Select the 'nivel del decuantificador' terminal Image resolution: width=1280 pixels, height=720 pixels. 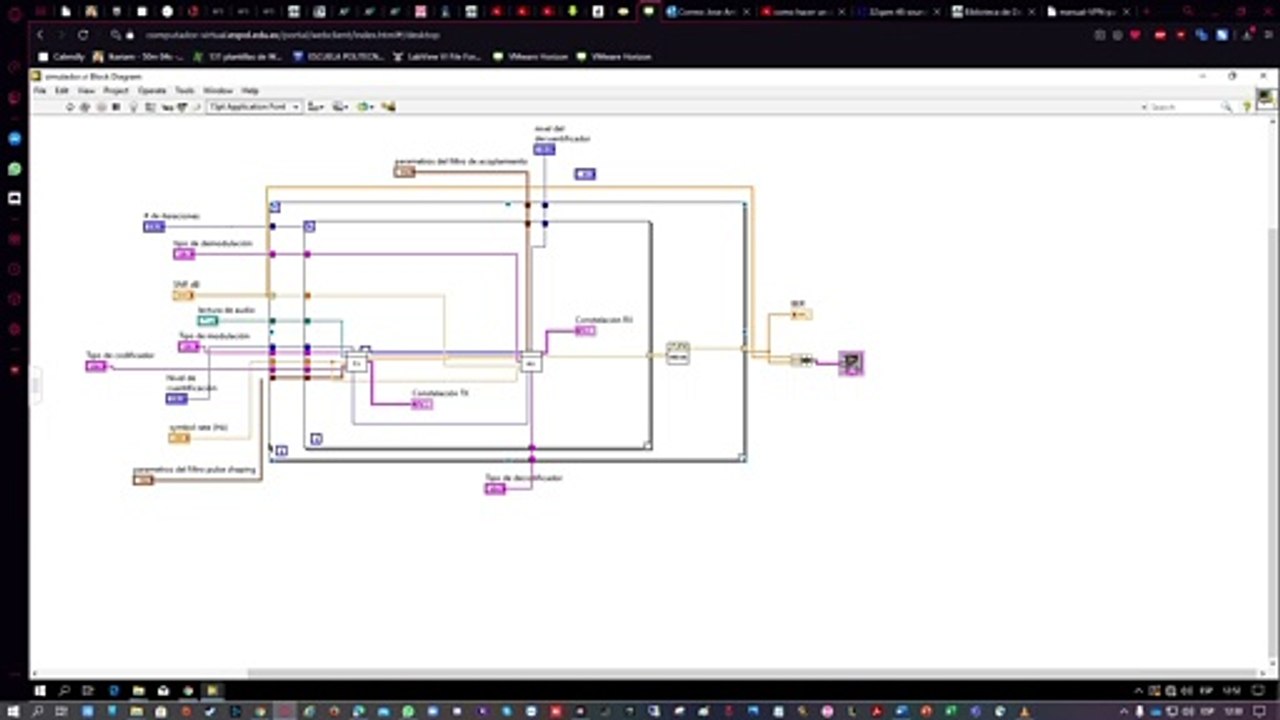tap(544, 149)
